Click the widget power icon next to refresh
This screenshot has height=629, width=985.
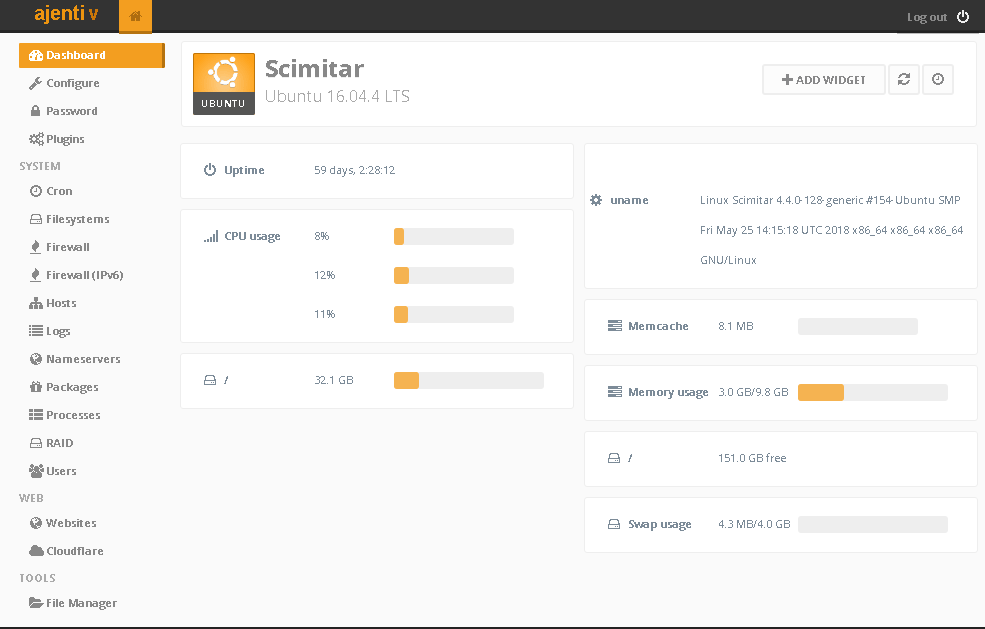(x=937, y=79)
